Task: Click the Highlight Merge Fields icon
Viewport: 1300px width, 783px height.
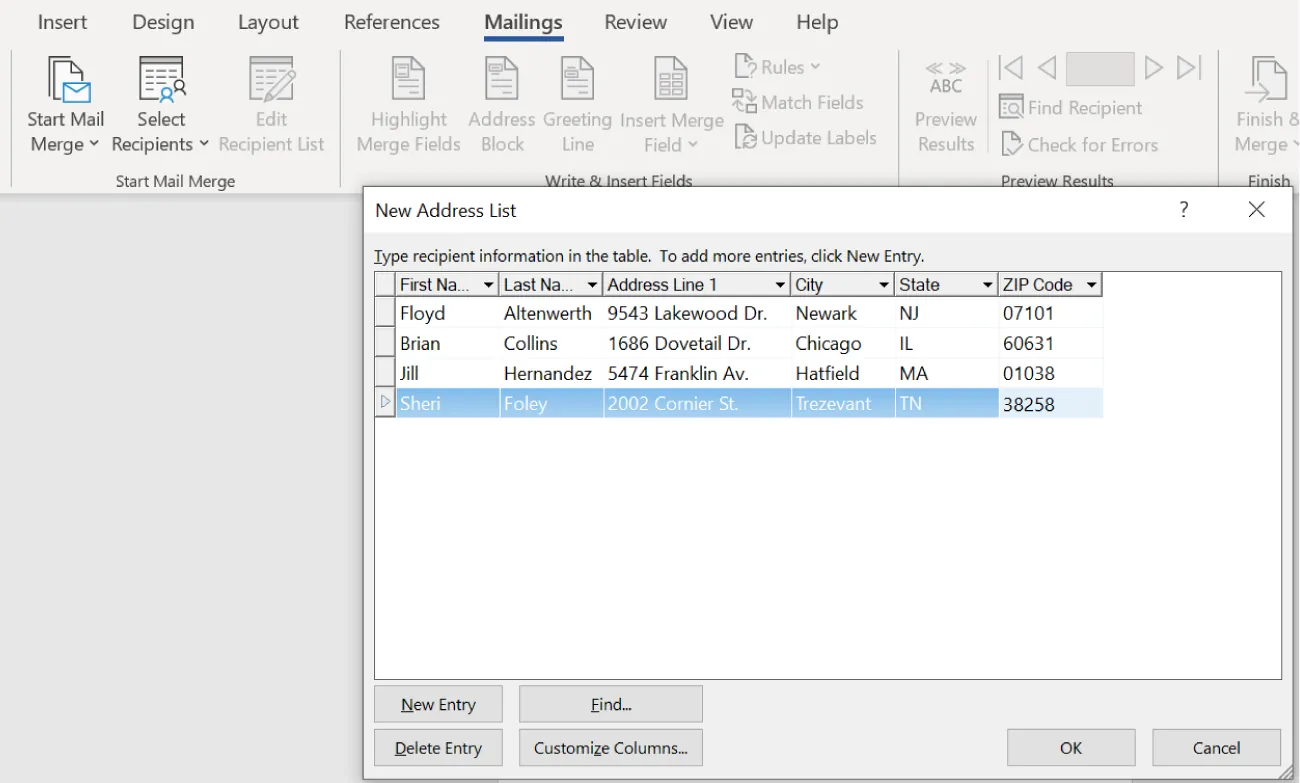Action: point(407,100)
